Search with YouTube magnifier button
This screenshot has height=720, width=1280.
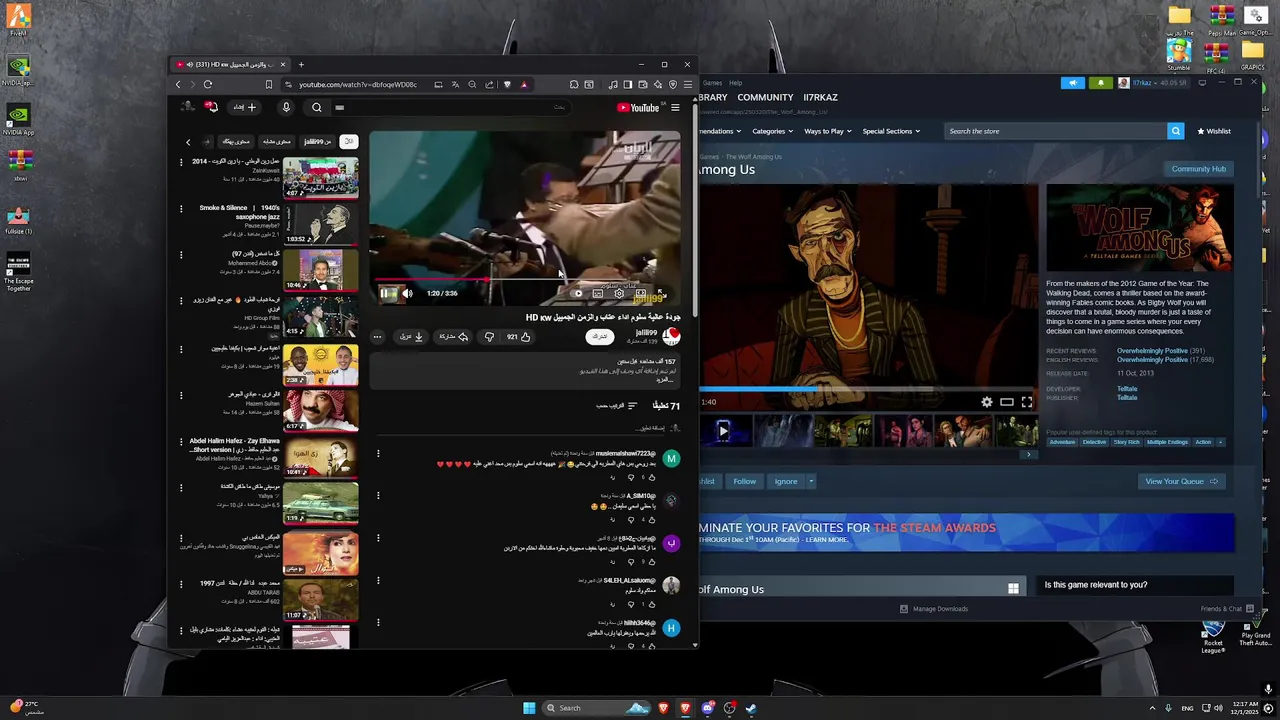point(316,108)
